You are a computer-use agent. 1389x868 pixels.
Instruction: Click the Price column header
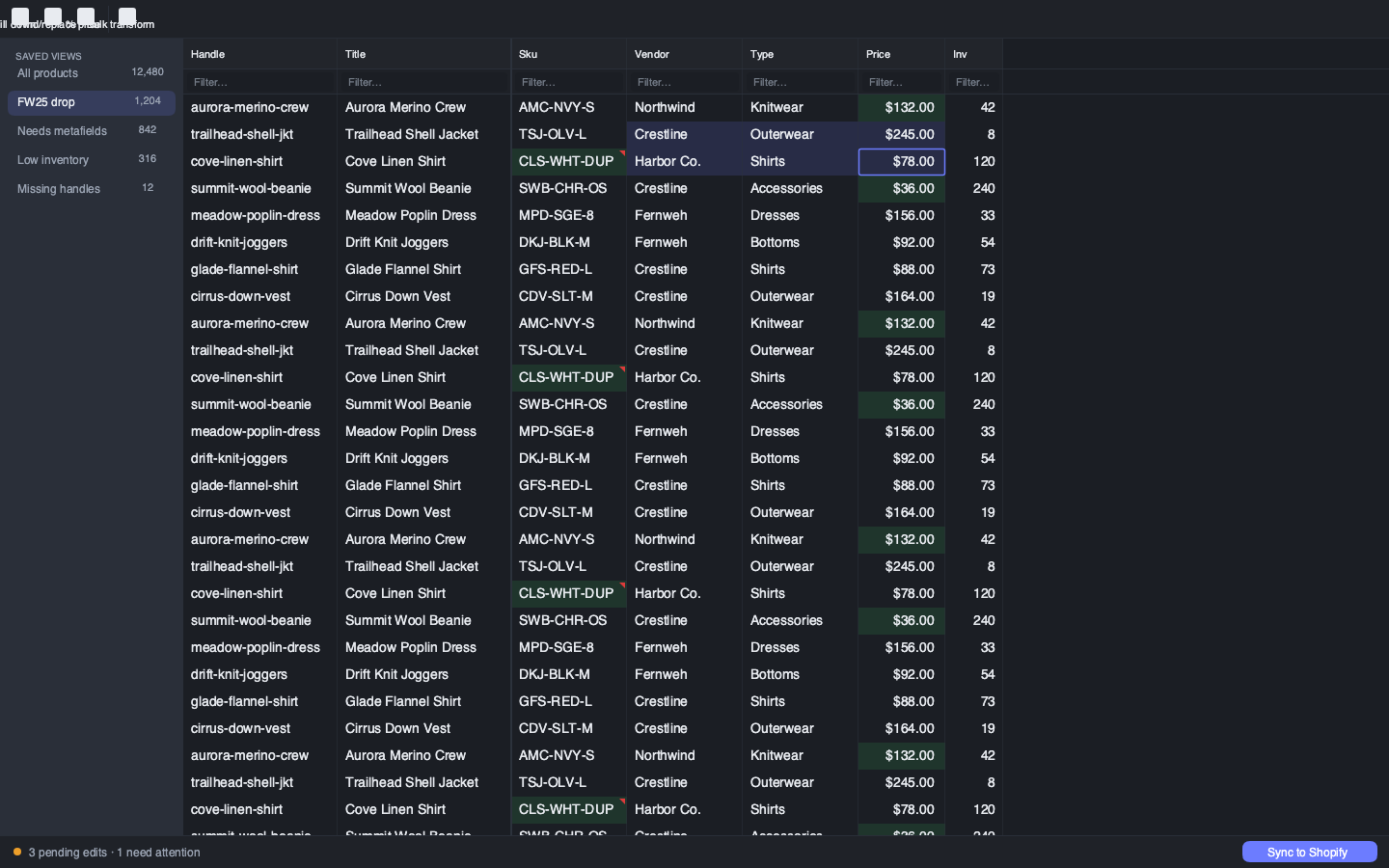[902, 54]
